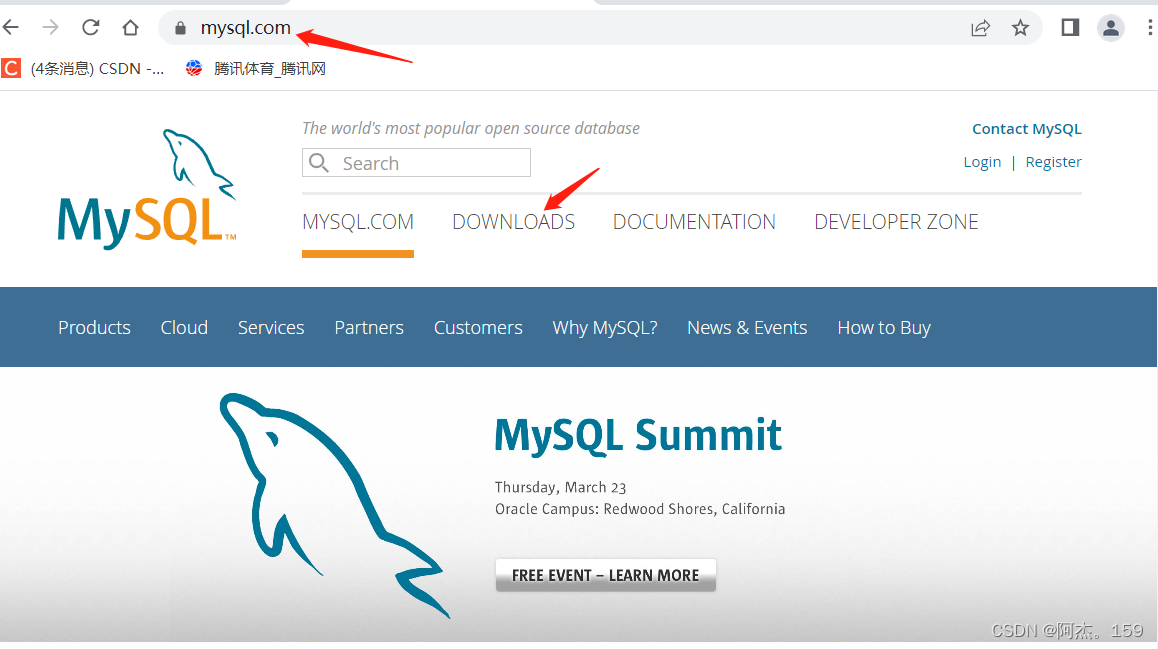Click the large dolphin banner image

[335, 506]
